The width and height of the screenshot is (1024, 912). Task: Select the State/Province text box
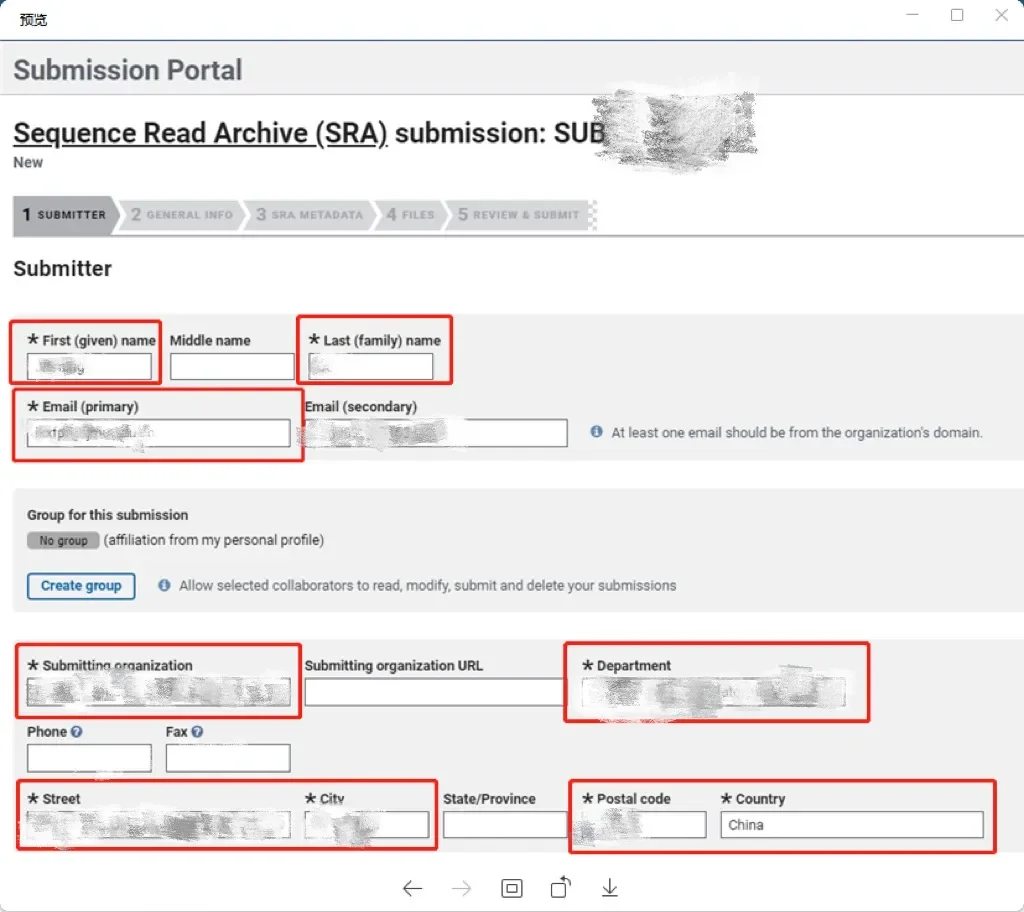(x=504, y=825)
